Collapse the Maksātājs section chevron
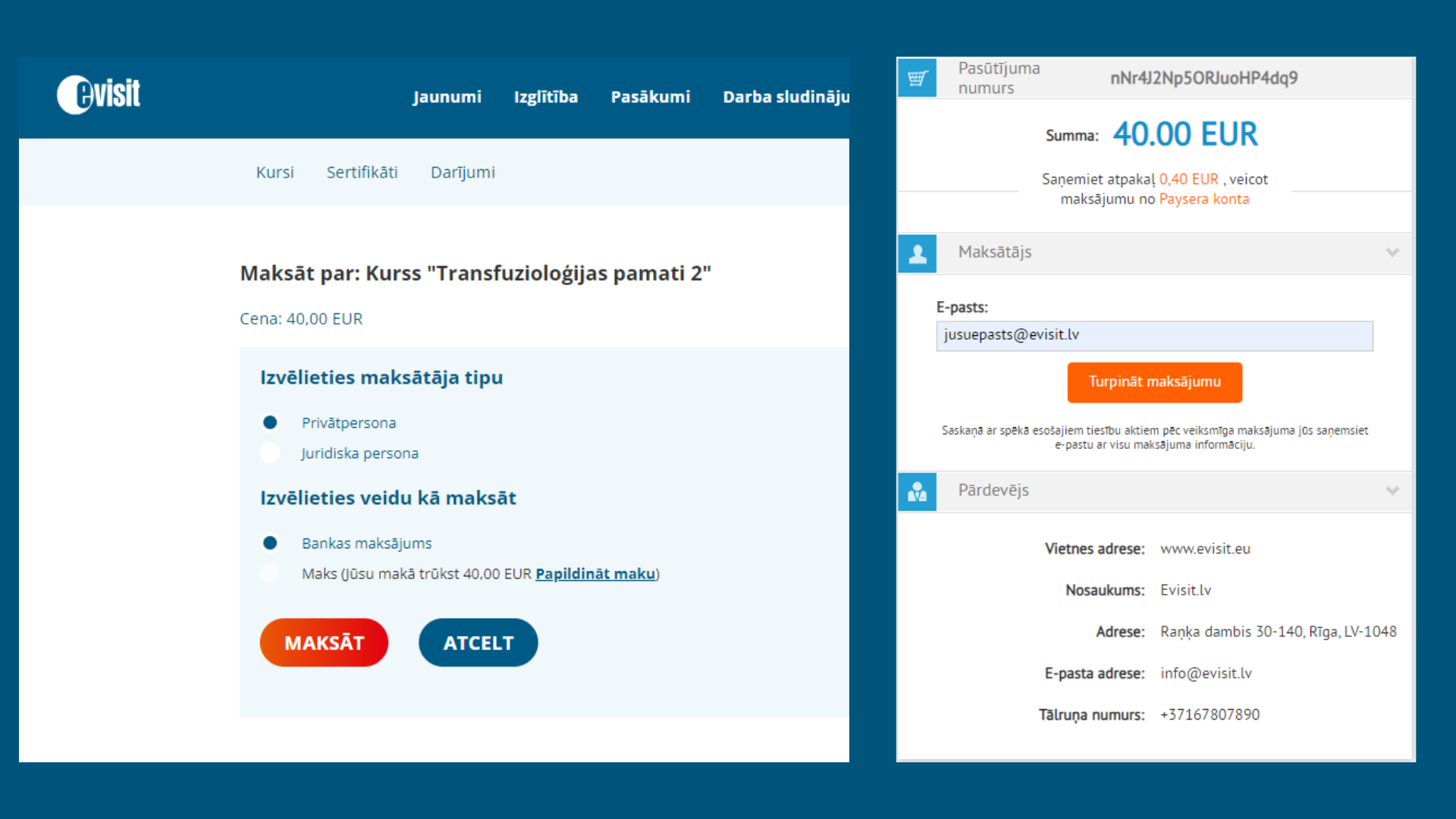The image size is (1456, 819). click(x=1392, y=253)
